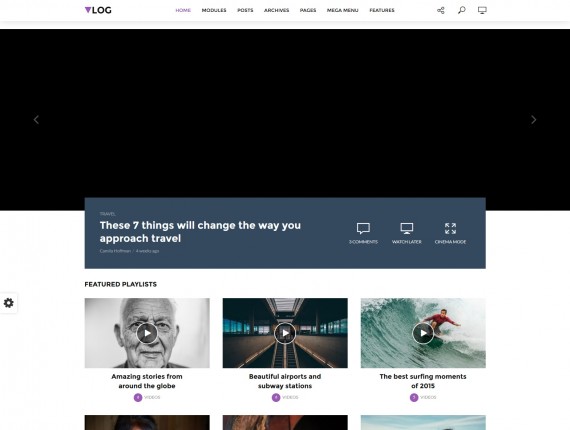Open the Modules menu
Screen dimensions: 570x430
[214, 10]
